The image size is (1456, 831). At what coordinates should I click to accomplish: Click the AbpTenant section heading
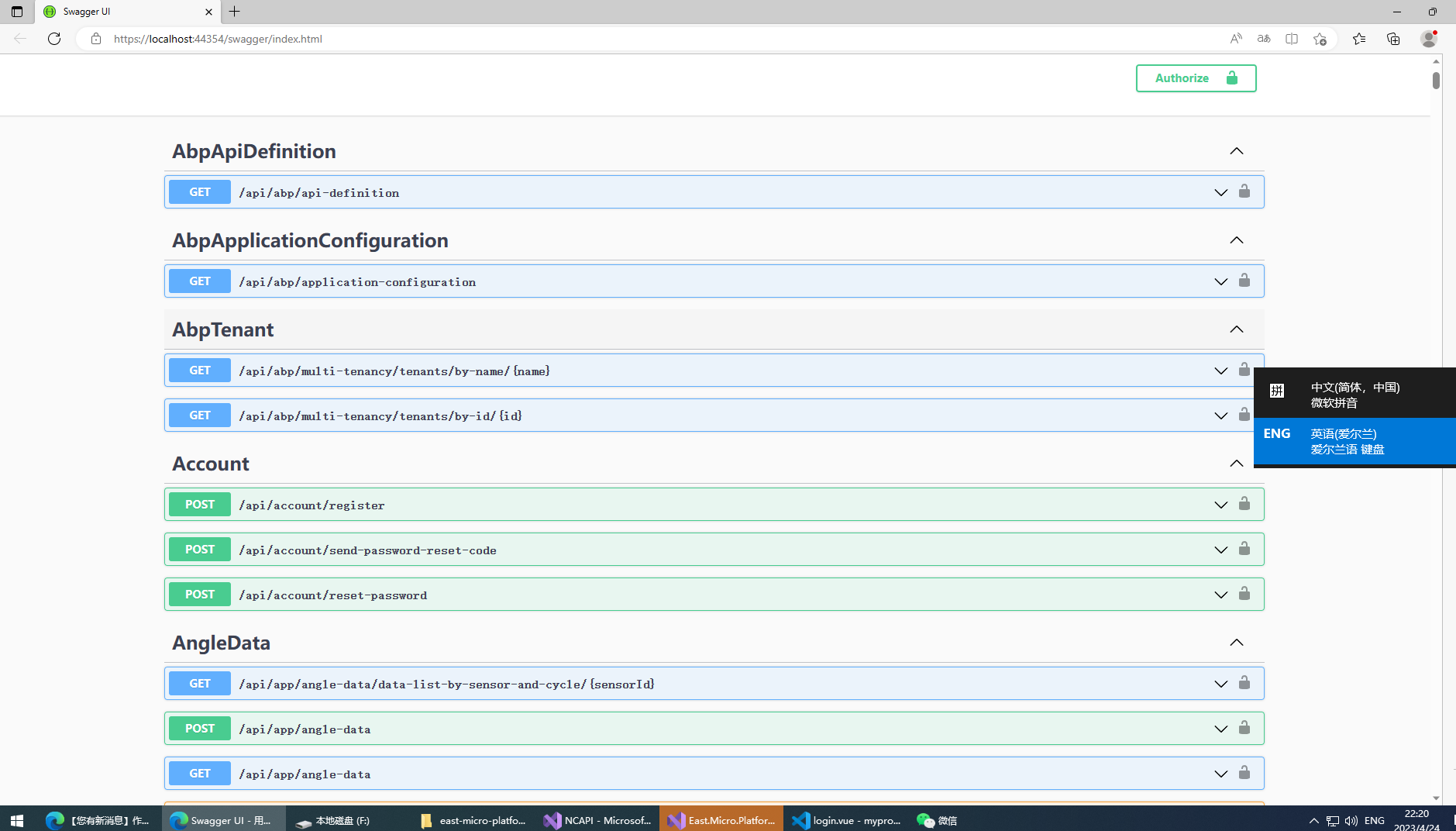pos(222,329)
